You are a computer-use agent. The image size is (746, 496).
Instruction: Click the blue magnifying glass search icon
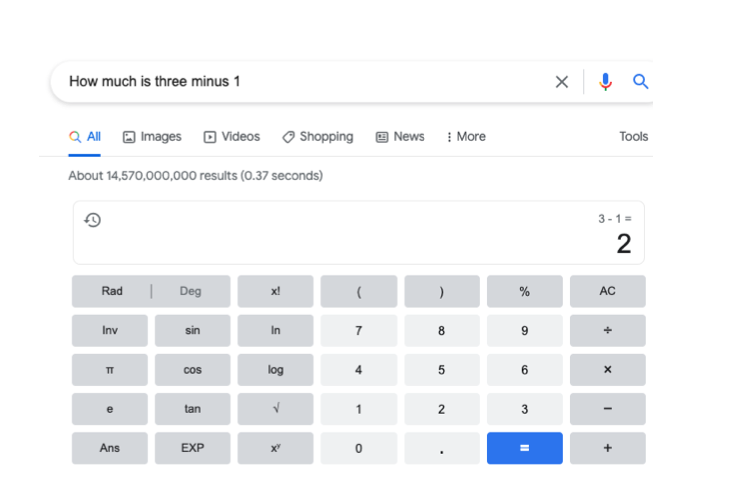(641, 82)
